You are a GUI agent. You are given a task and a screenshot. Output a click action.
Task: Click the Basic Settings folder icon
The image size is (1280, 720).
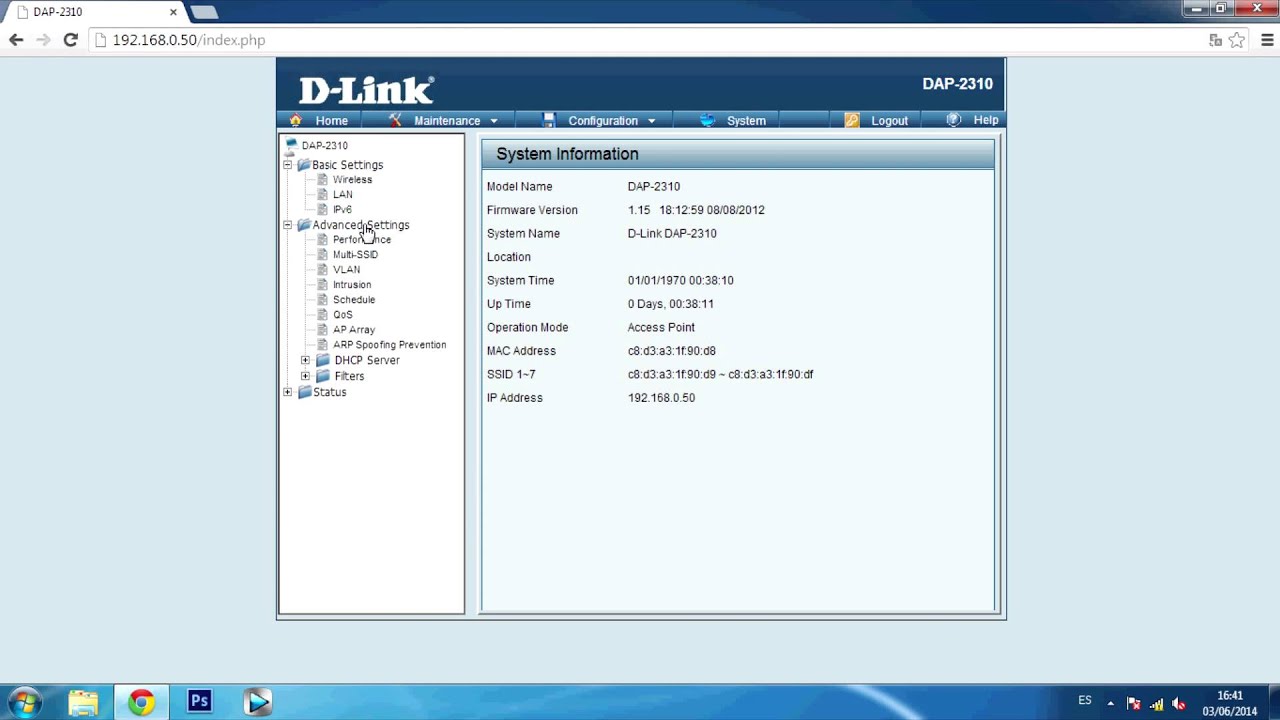pyautogui.click(x=303, y=165)
